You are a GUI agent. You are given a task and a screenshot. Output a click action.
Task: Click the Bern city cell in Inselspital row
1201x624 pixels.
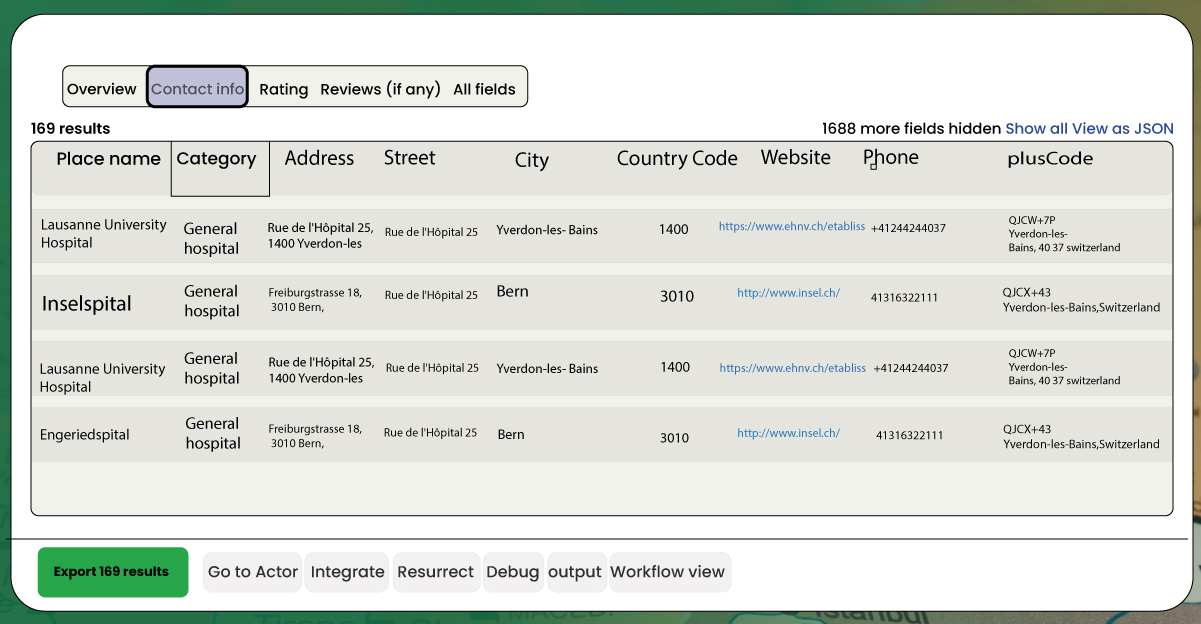[512, 292]
